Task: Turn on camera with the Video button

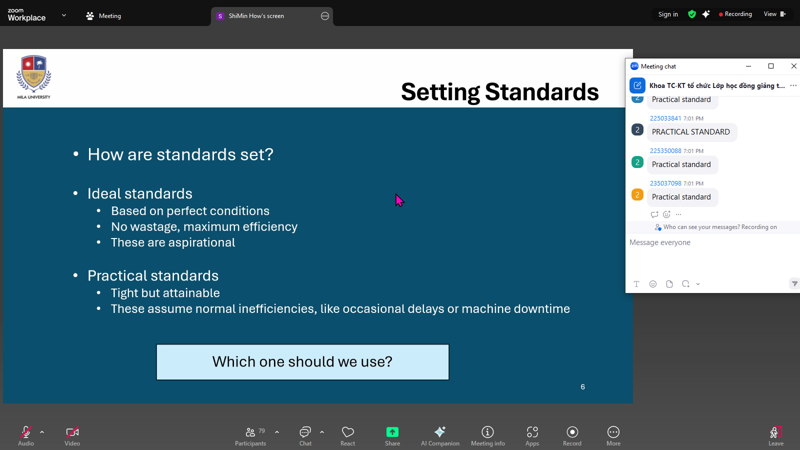Action: [x=72, y=433]
